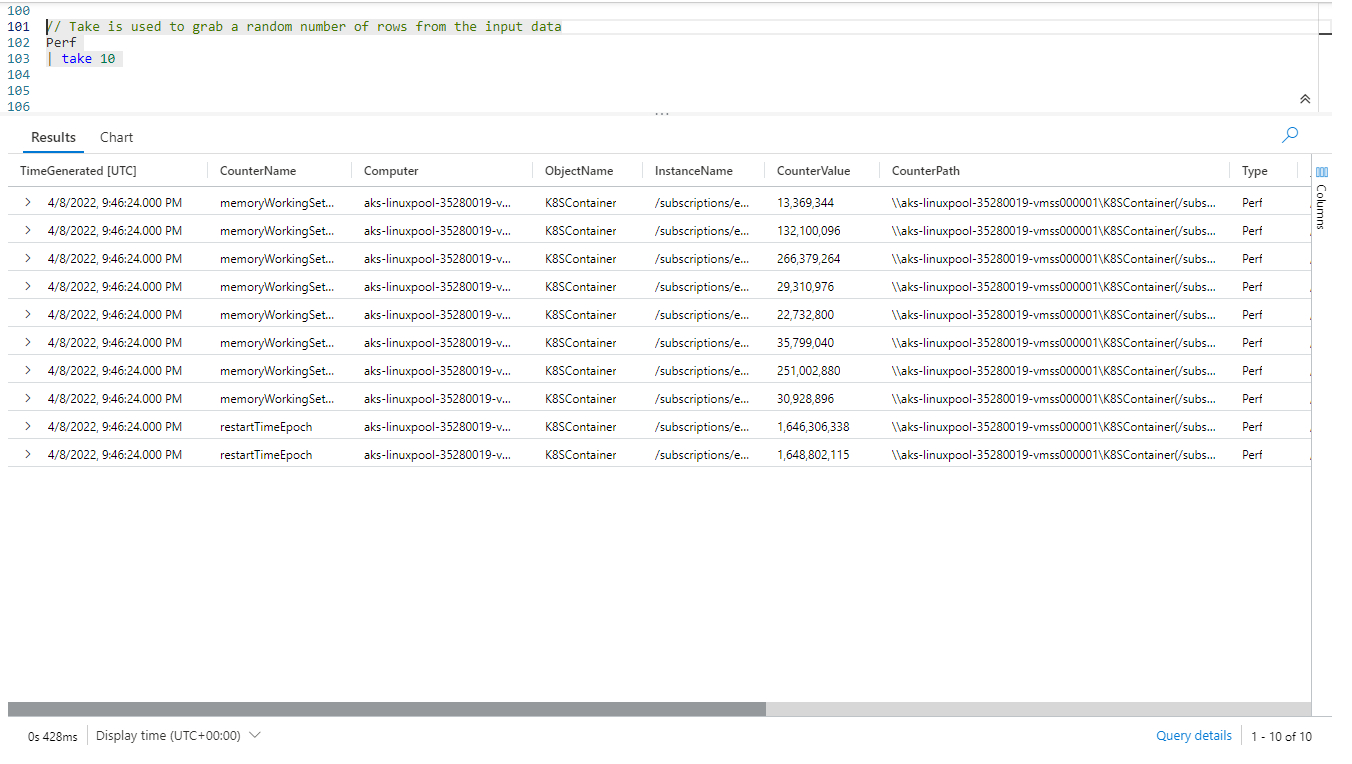Viewport: 1352px width, 764px height.
Task: Open the Display time dropdown
Action: tap(179, 736)
